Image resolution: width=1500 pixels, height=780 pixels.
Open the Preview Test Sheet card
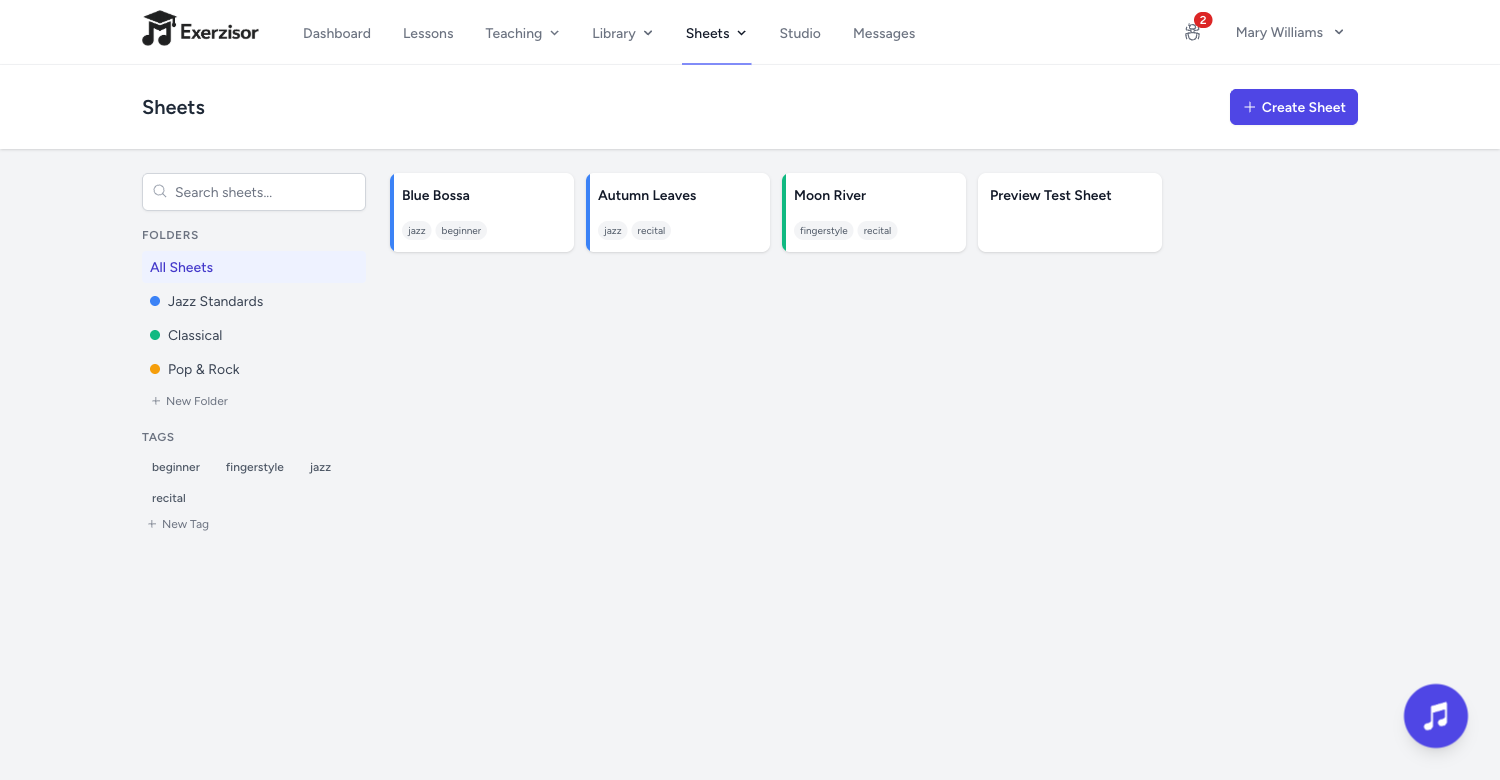(x=1070, y=213)
